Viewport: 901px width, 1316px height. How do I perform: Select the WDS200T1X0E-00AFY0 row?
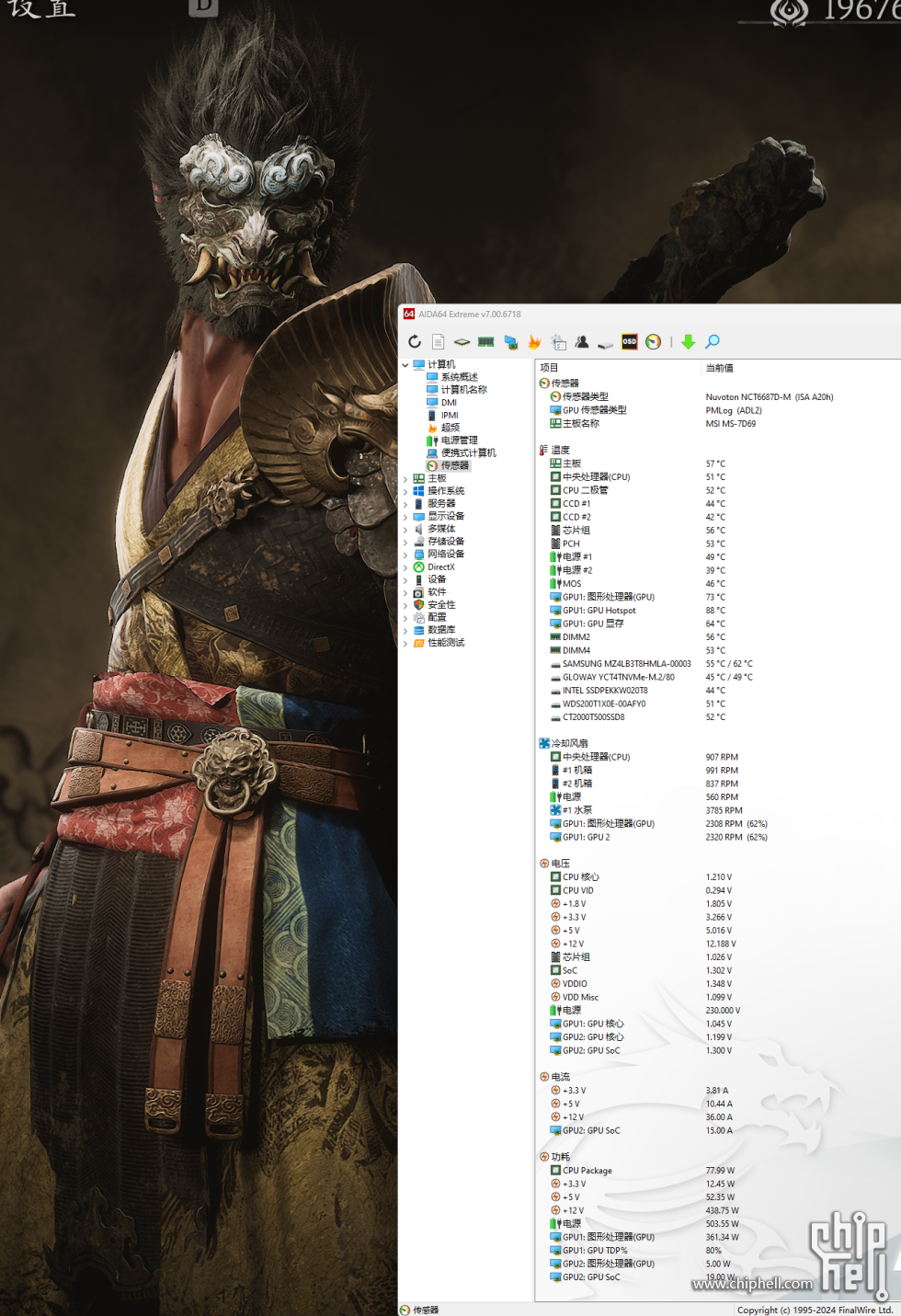coord(604,704)
